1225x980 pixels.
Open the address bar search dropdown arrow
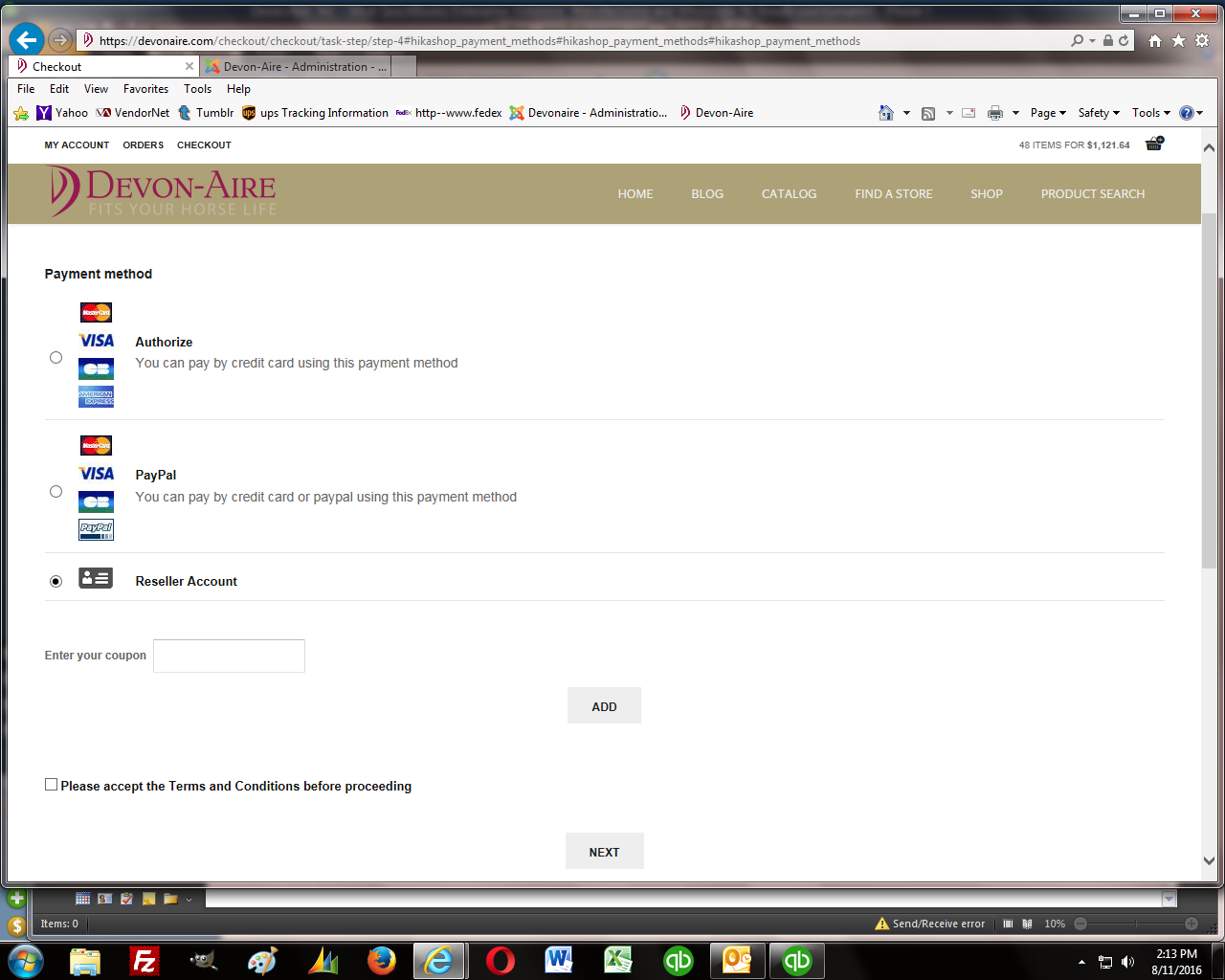(1092, 41)
